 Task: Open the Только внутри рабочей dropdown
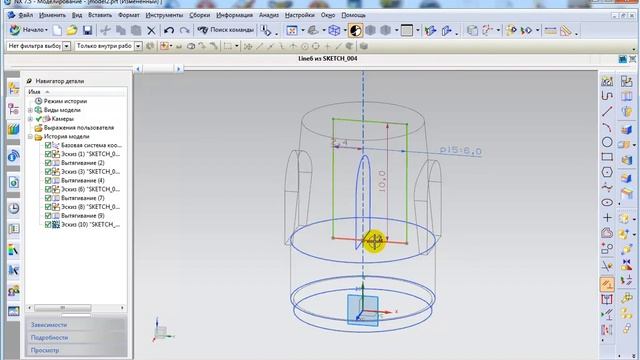coord(138,46)
